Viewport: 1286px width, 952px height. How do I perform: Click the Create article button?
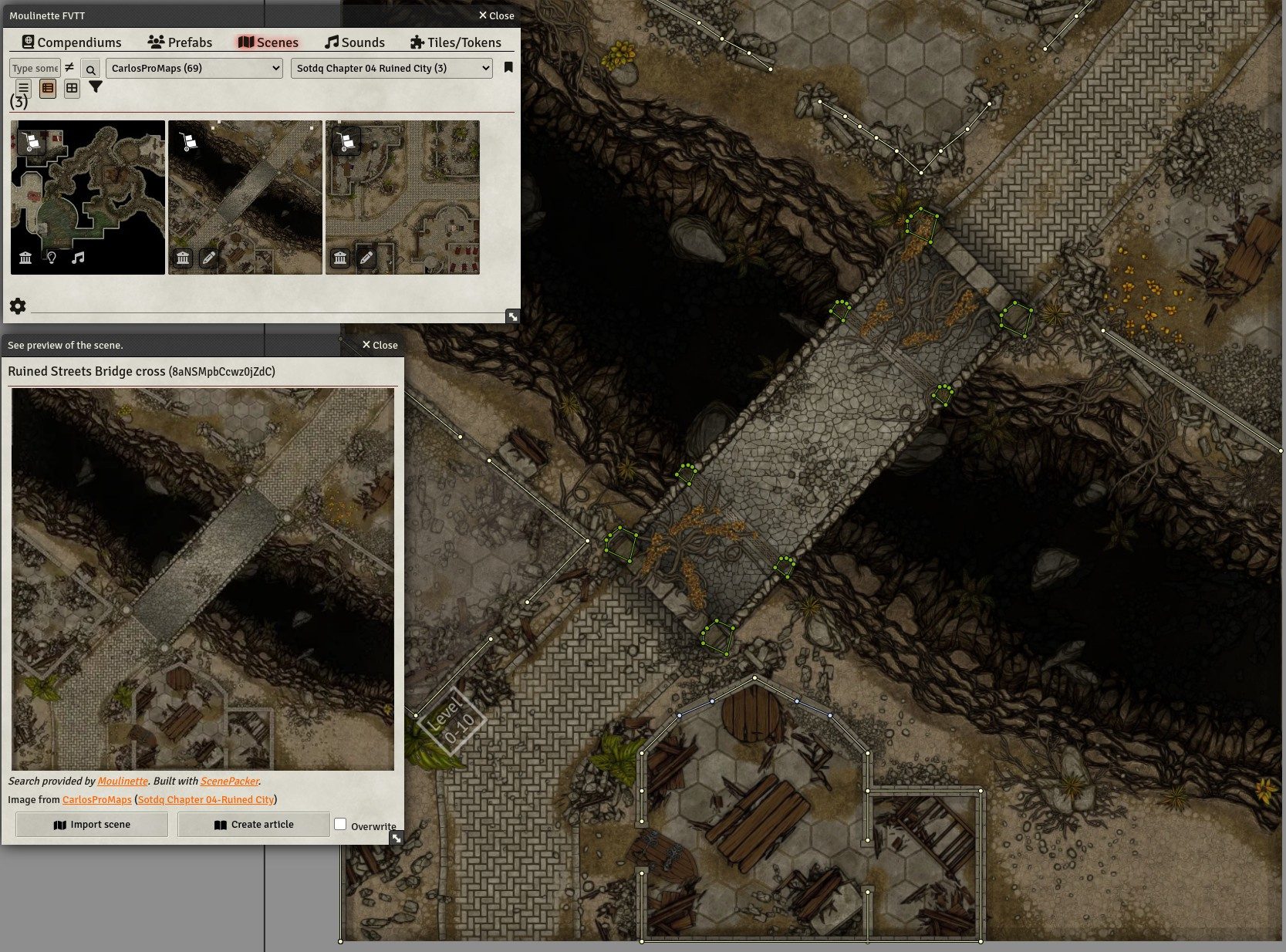(x=254, y=825)
